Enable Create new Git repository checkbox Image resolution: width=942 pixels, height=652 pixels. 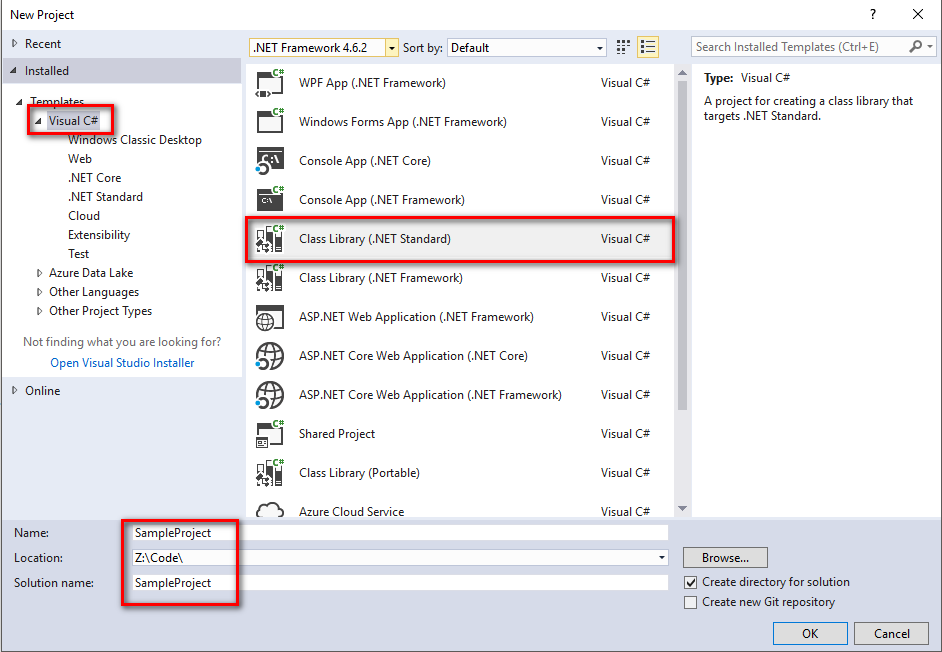coord(691,602)
